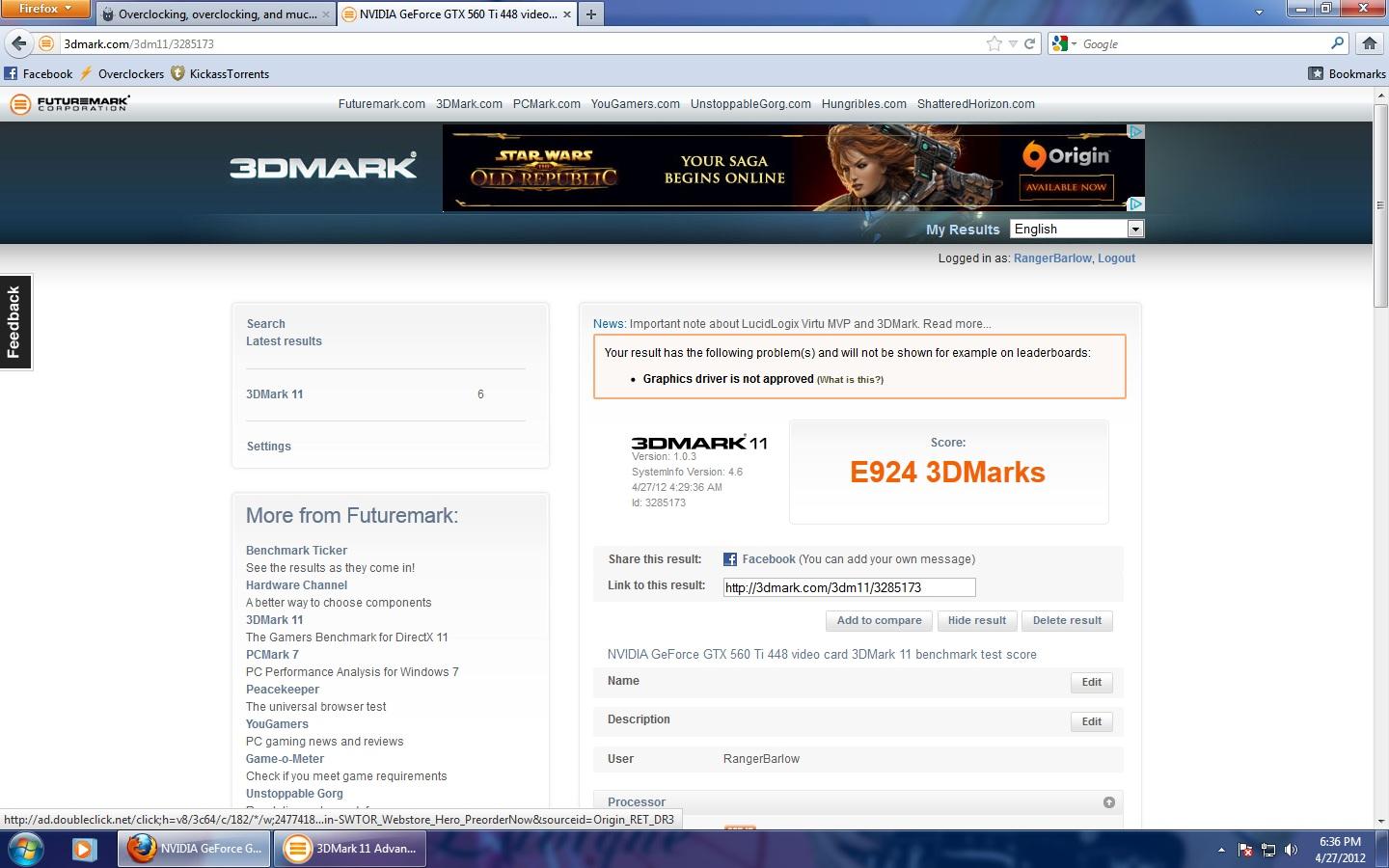Open RangerBarlow profile link

click(x=1052, y=258)
